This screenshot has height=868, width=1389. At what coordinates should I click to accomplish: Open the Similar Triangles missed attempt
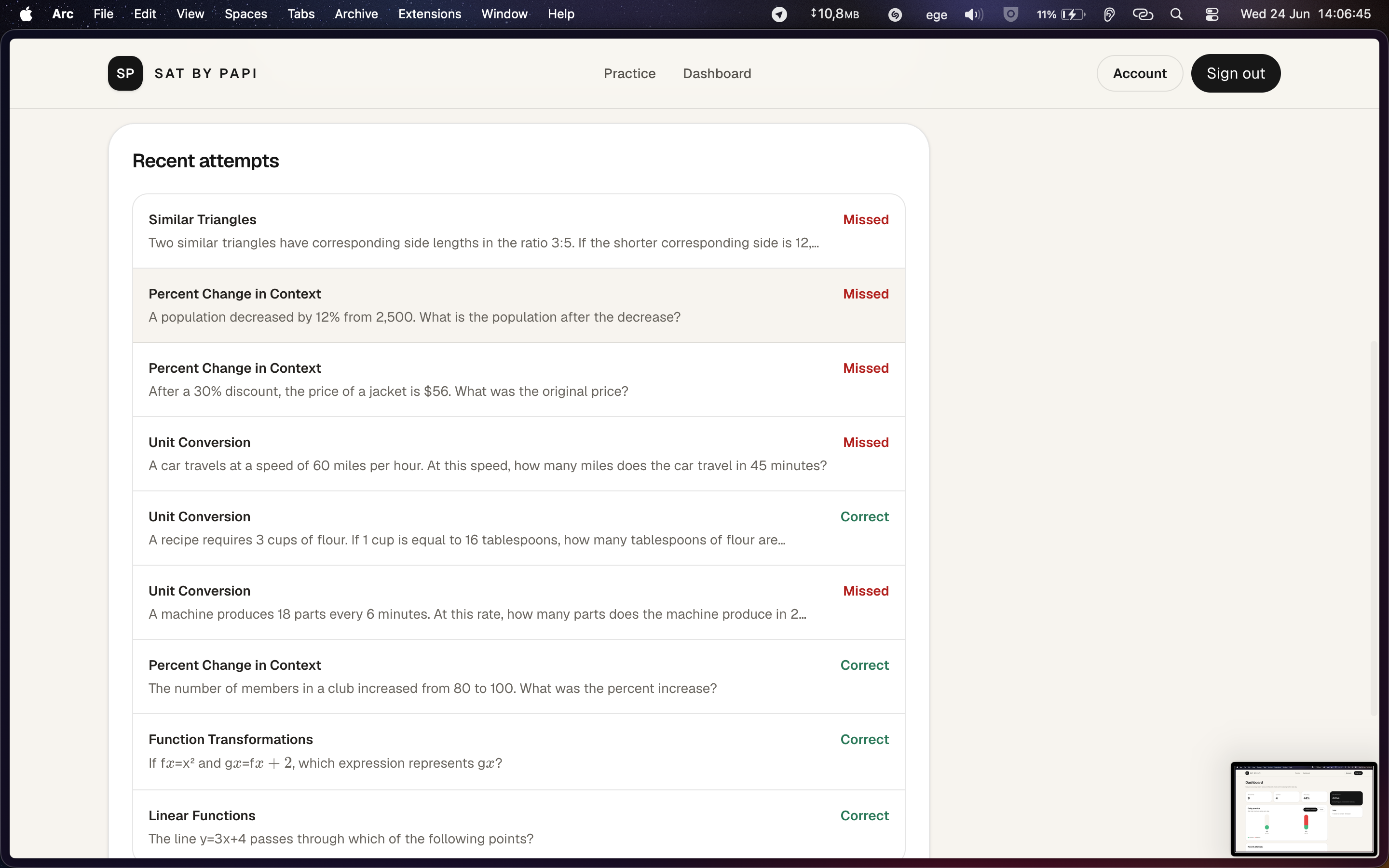click(x=519, y=231)
